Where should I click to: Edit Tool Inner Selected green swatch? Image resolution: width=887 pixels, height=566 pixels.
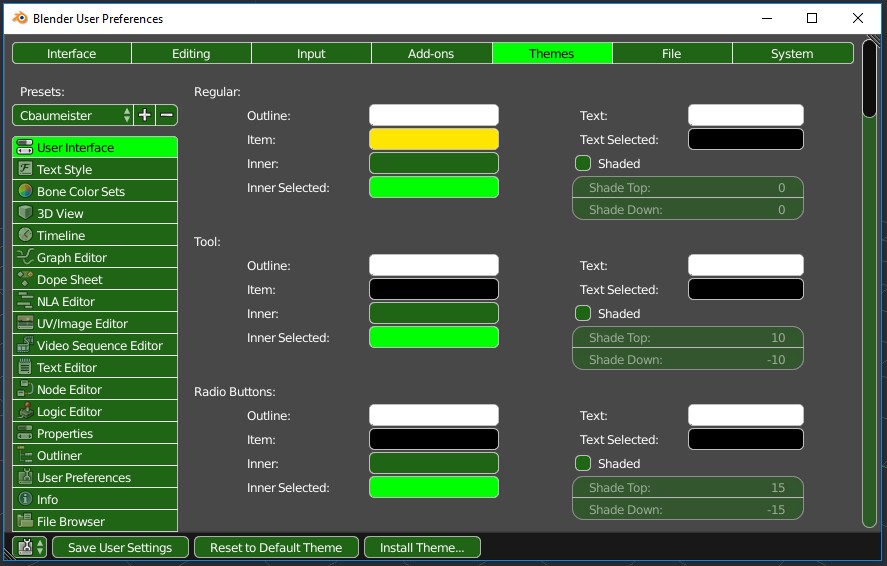click(x=434, y=338)
